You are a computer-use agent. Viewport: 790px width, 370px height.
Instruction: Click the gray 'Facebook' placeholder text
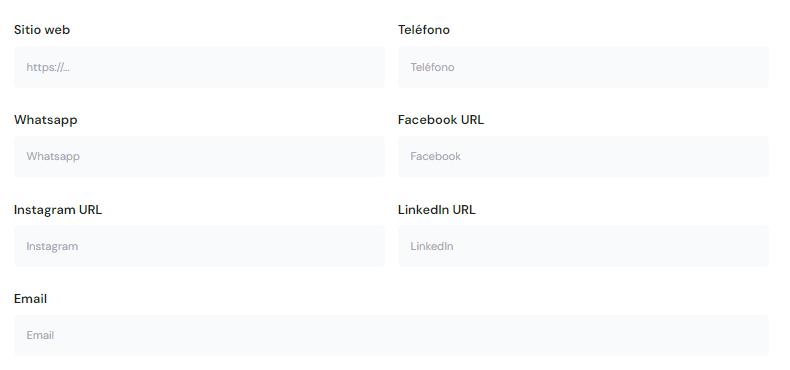(436, 156)
